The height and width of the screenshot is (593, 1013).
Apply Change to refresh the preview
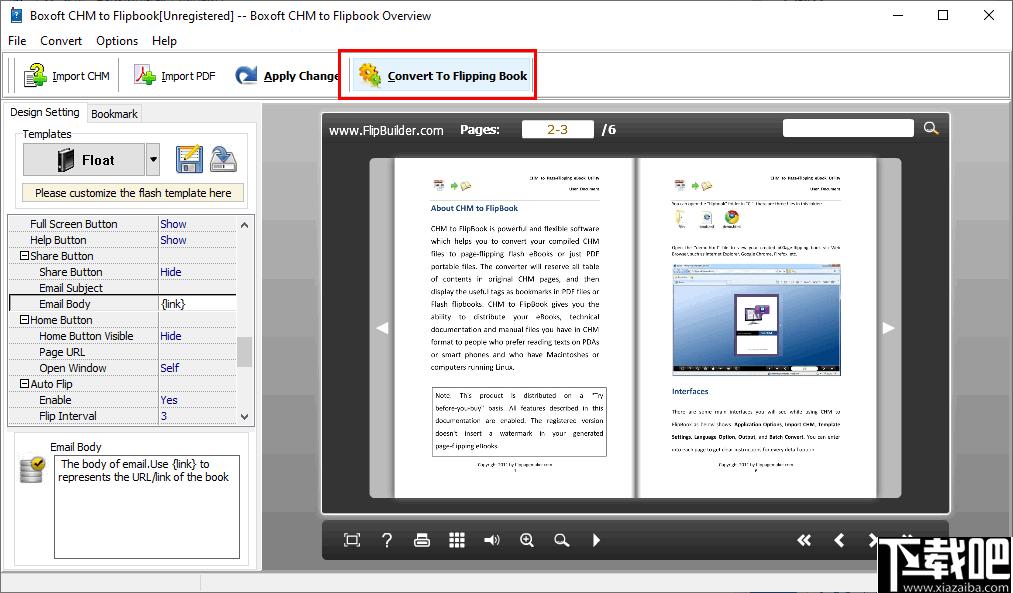click(x=286, y=76)
